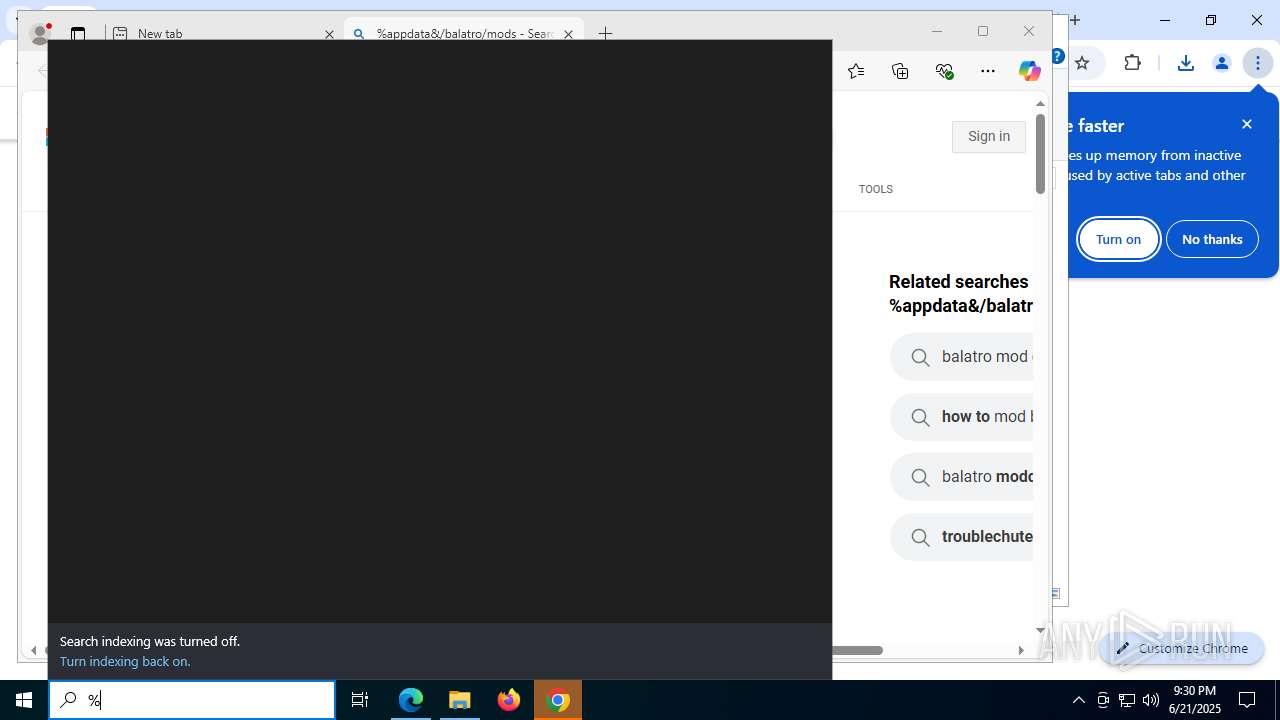
Task: Open Firefox from taskbar
Action: tap(509, 700)
